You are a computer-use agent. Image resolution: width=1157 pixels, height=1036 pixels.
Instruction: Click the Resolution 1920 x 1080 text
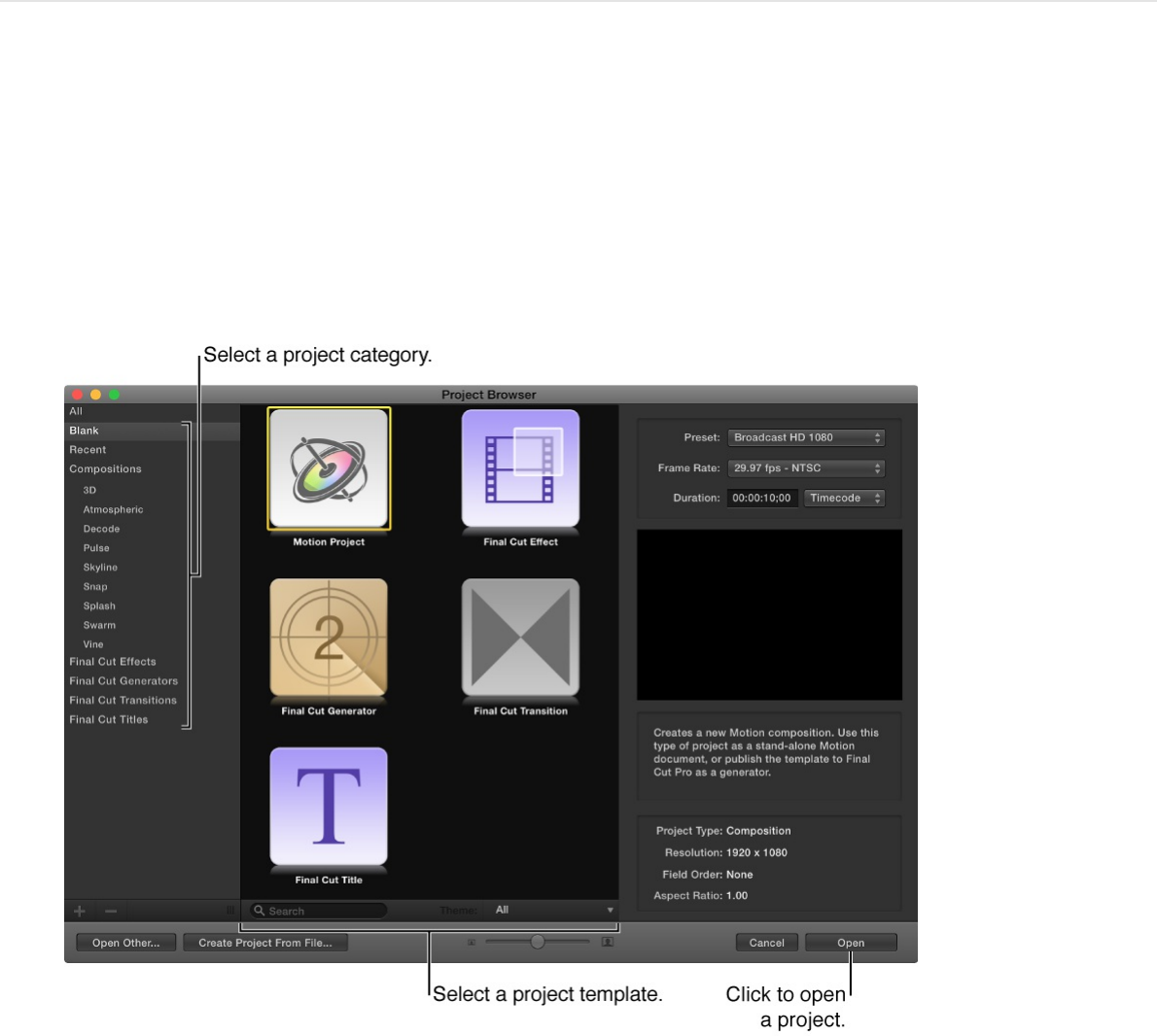pyautogui.click(x=726, y=852)
